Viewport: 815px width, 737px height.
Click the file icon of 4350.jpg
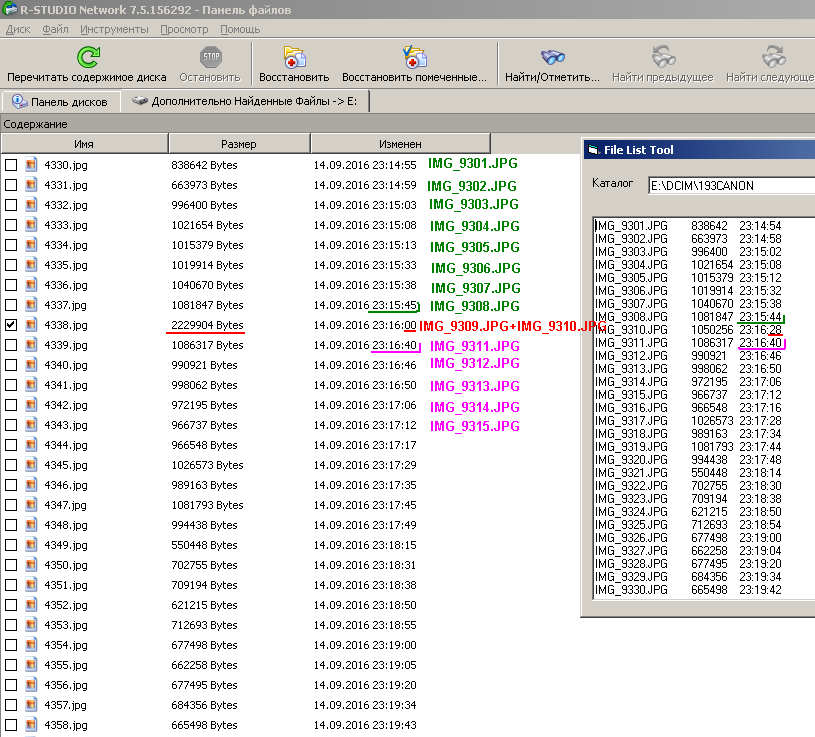31,565
